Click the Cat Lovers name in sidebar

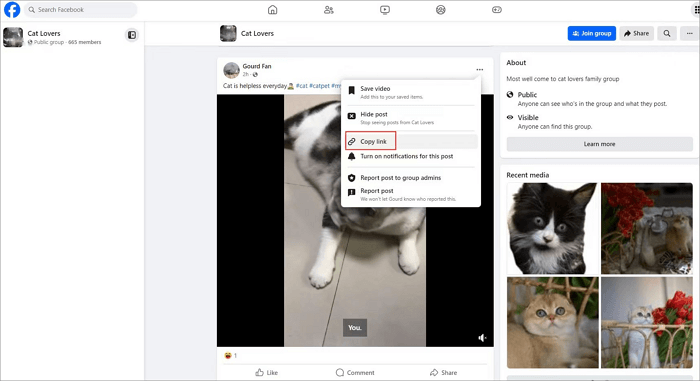click(44, 33)
